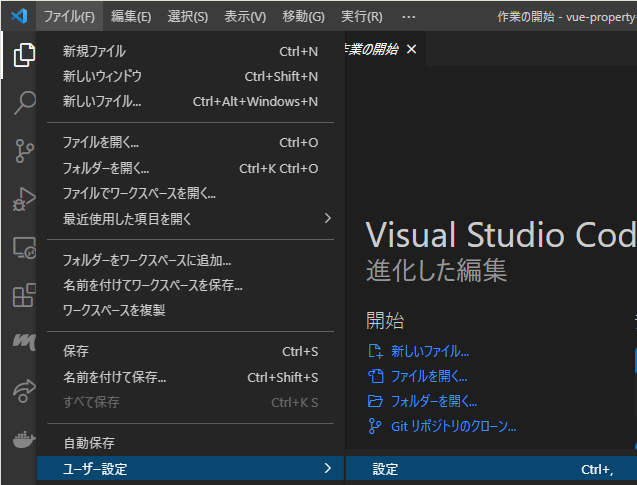Select 設定 in the submenu
This screenshot has width=637, height=485.
click(x=491, y=469)
